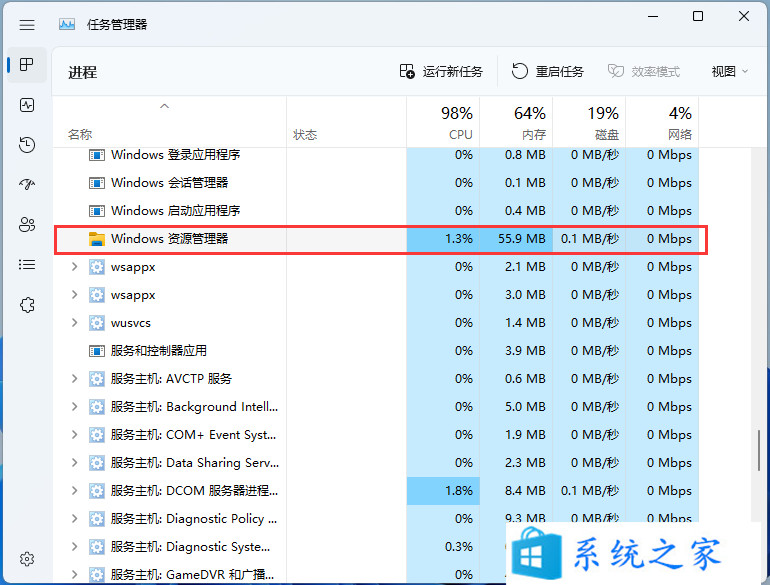Expand 服务主机: Background Intell... group
The height and width of the screenshot is (585, 770).
click(74, 407)
